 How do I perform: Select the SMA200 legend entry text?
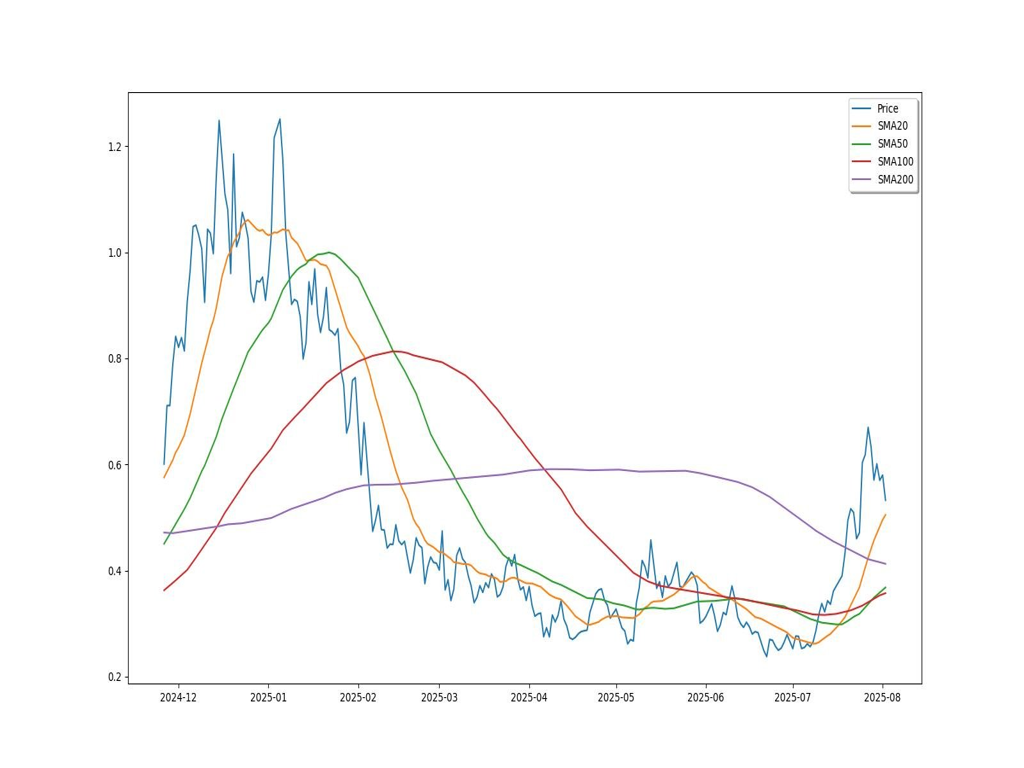(x=895, y=180)
